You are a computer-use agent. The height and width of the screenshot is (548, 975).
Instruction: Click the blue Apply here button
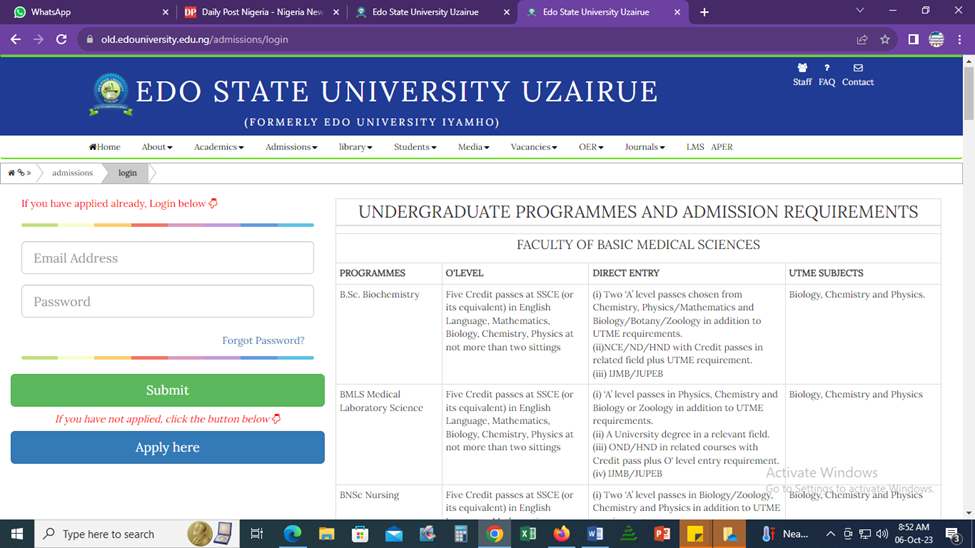[167, 447]
